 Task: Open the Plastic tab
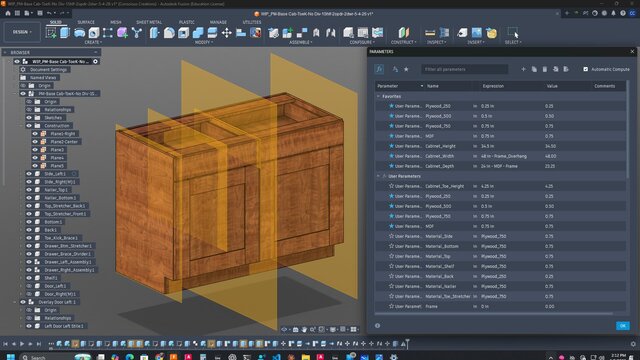coord(187,22)
